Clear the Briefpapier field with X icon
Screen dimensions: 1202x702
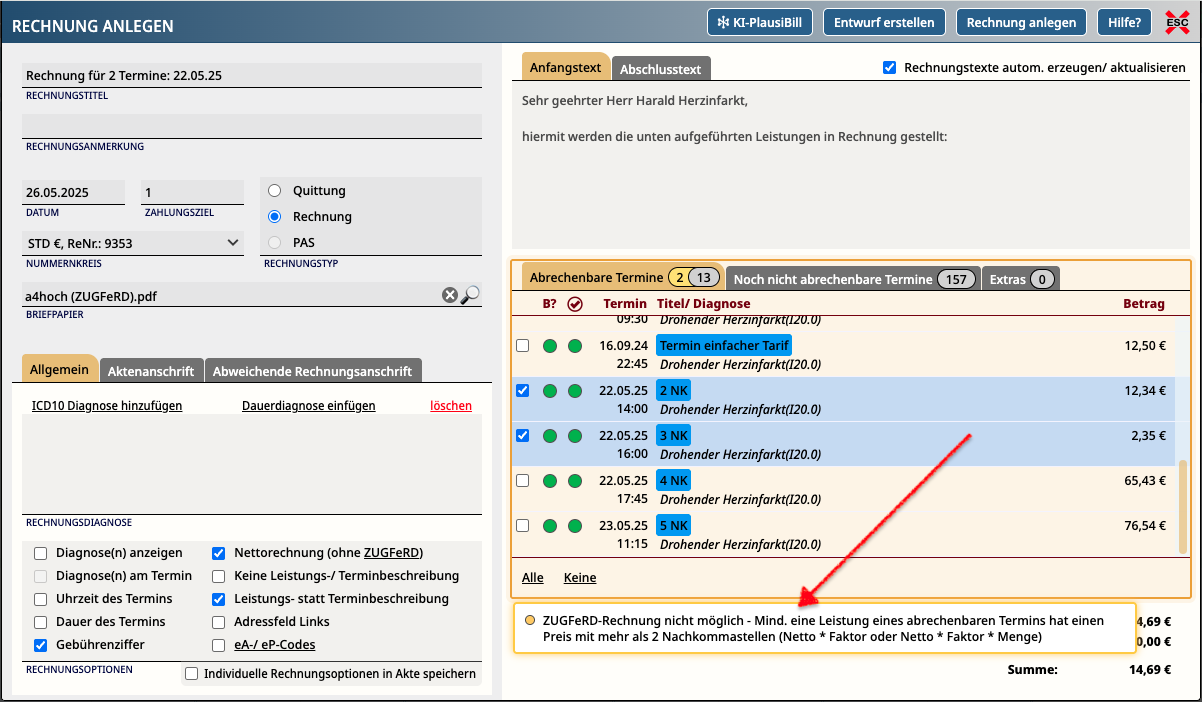coord(450,295)
